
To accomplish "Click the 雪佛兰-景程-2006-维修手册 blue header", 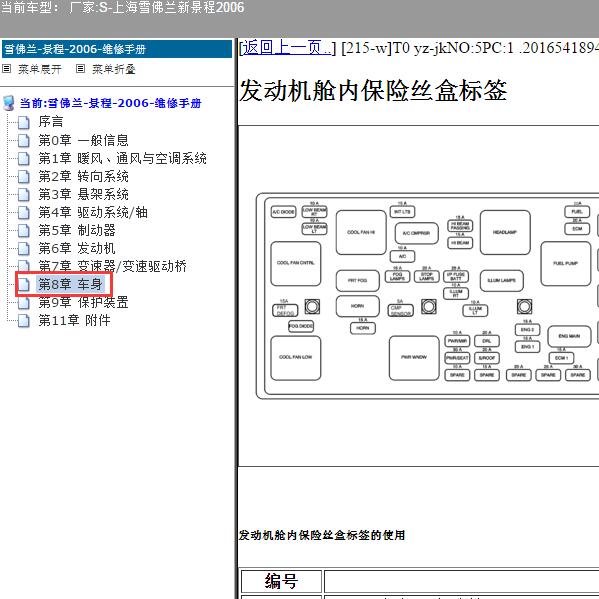I will click(x=117, y=49).
